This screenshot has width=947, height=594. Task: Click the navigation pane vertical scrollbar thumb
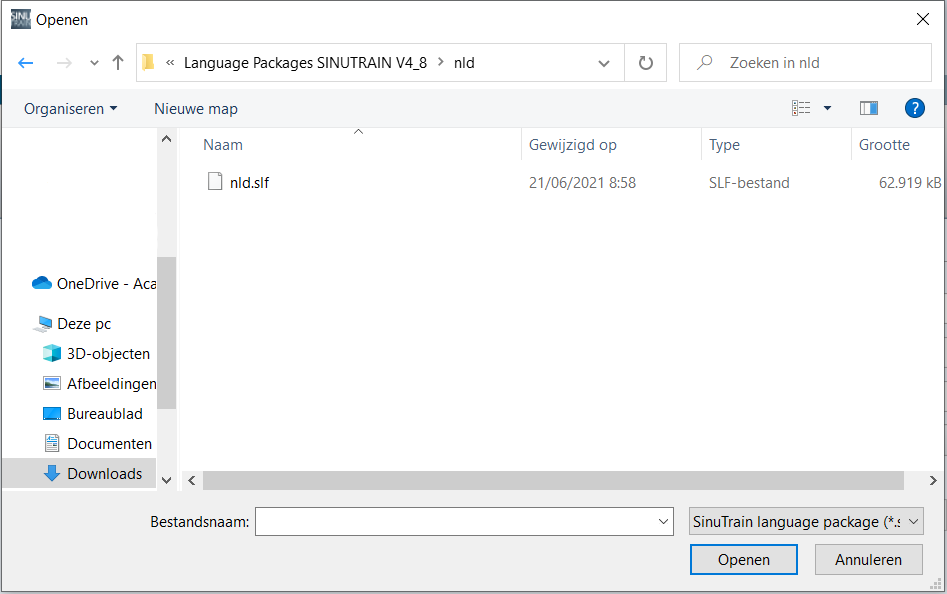(x=167, y=333)
